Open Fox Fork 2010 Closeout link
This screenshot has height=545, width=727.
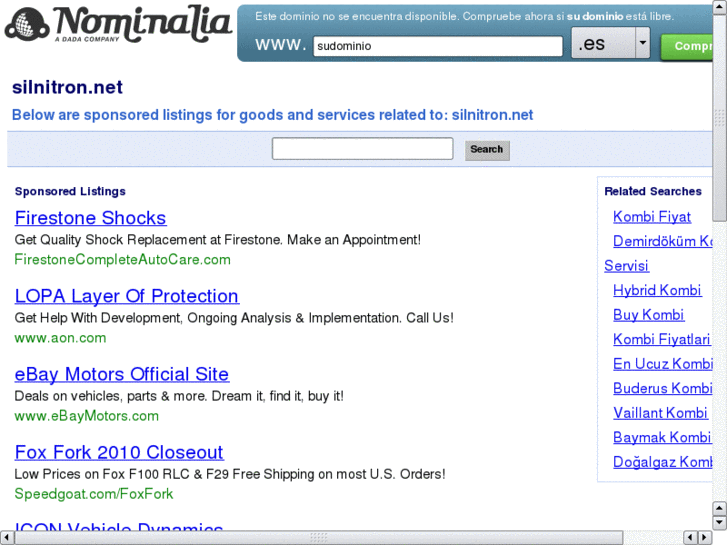click(x=119, y=452)
